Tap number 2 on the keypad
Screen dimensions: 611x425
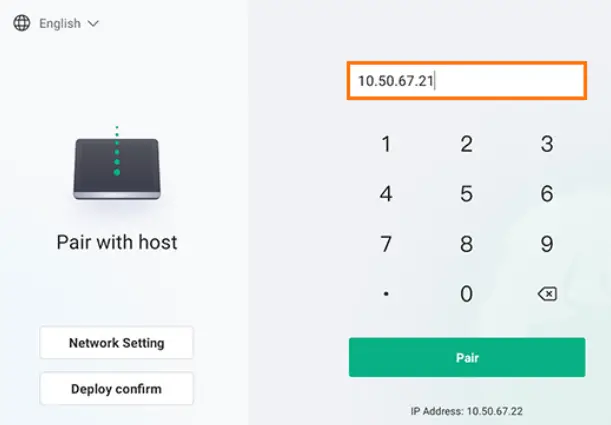pos(466,144)
